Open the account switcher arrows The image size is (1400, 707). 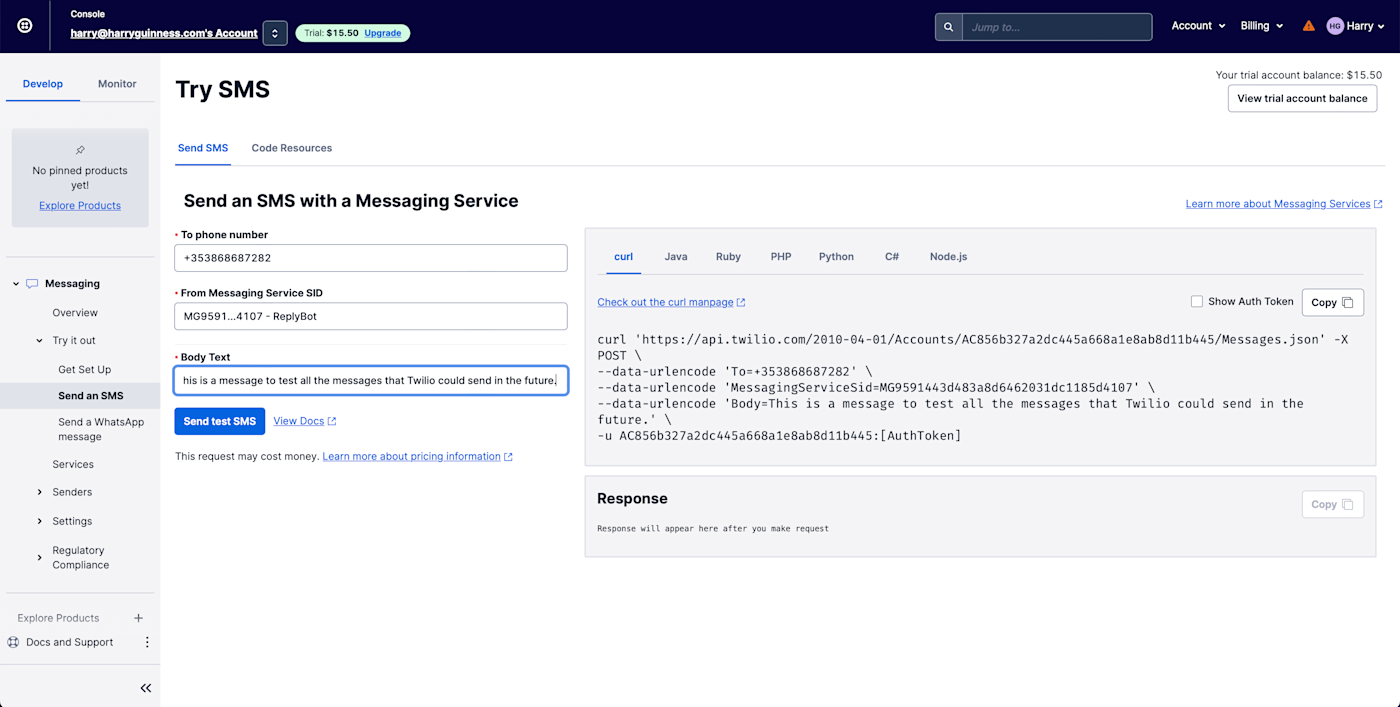[x=275, y=33]
